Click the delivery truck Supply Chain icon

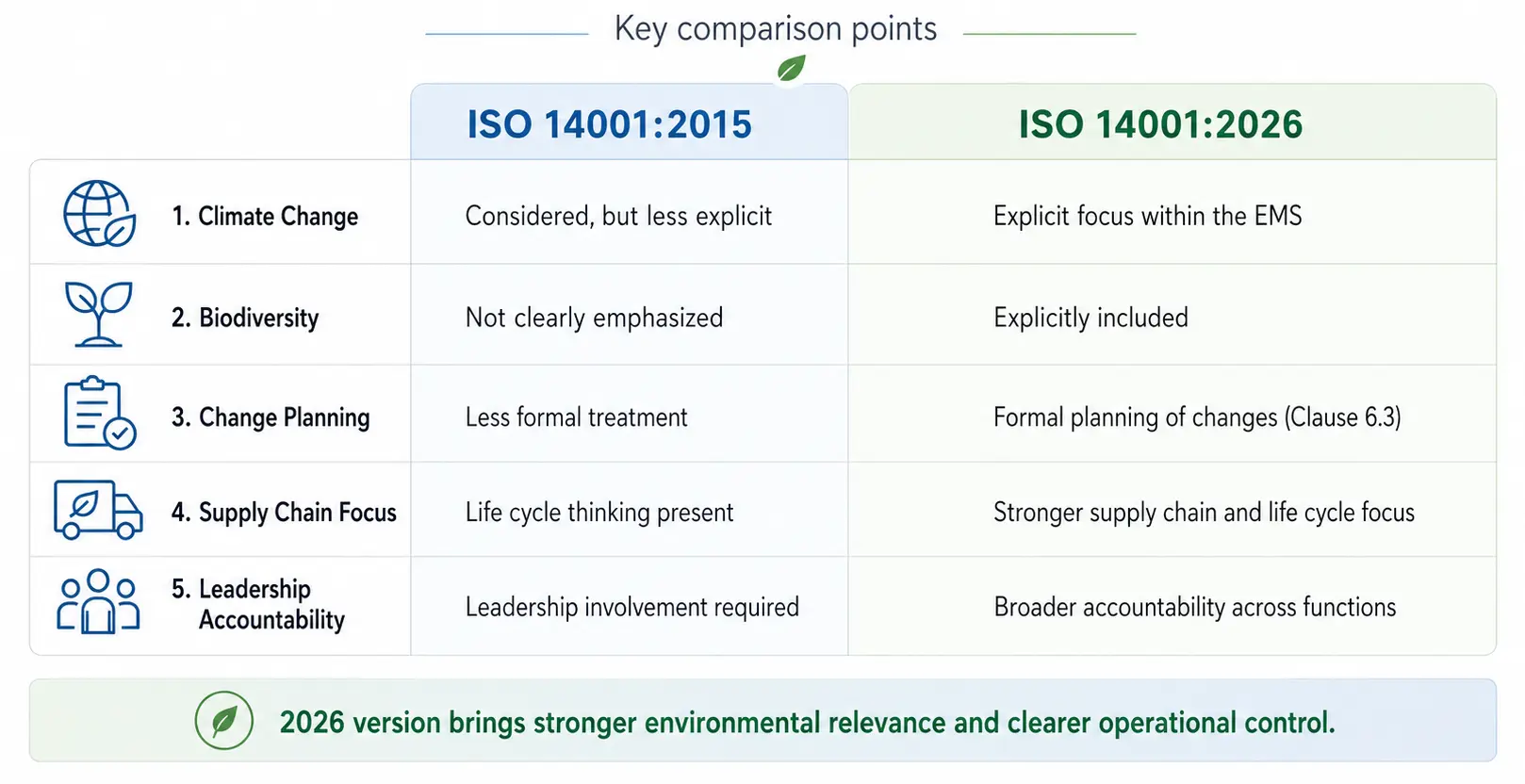(98, 510)
